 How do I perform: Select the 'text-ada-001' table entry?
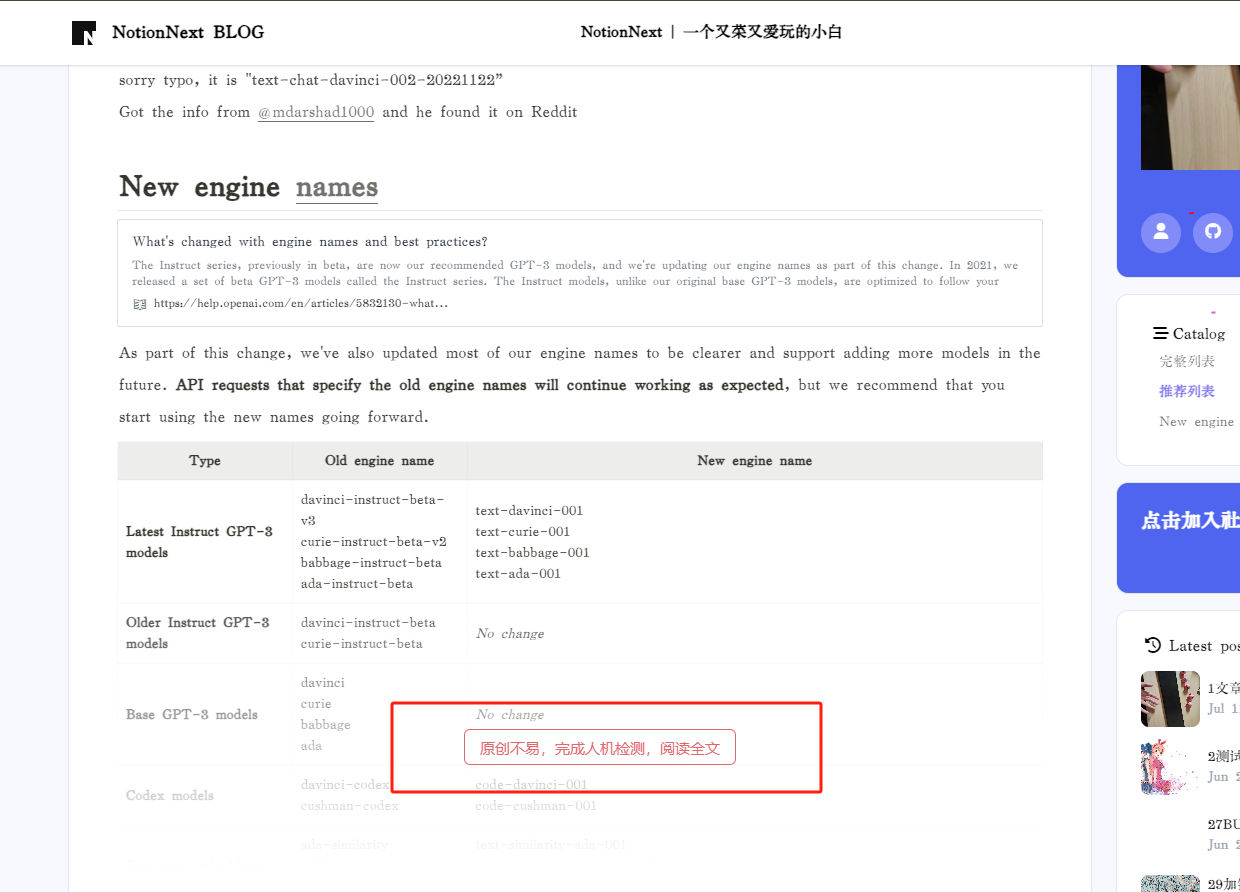tap(518, 574)
